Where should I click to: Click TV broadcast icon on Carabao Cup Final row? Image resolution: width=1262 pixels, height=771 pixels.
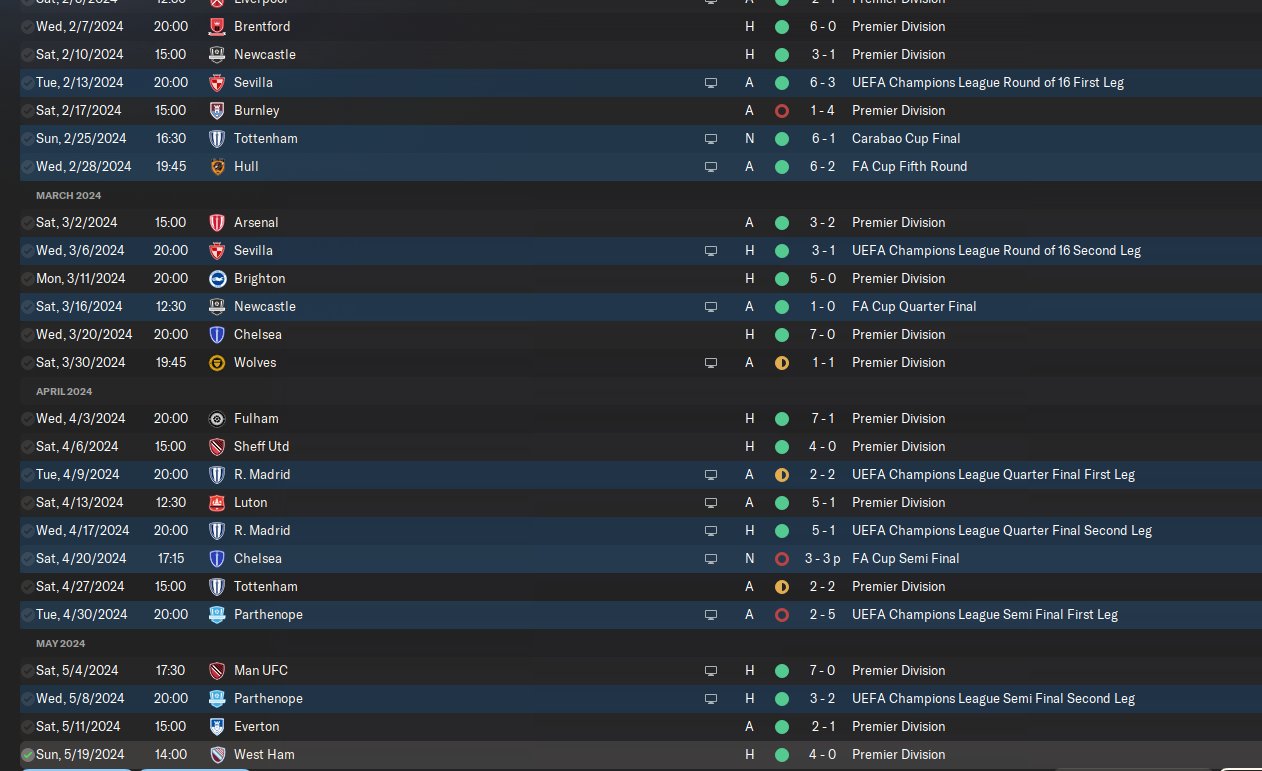pos(710,138)
